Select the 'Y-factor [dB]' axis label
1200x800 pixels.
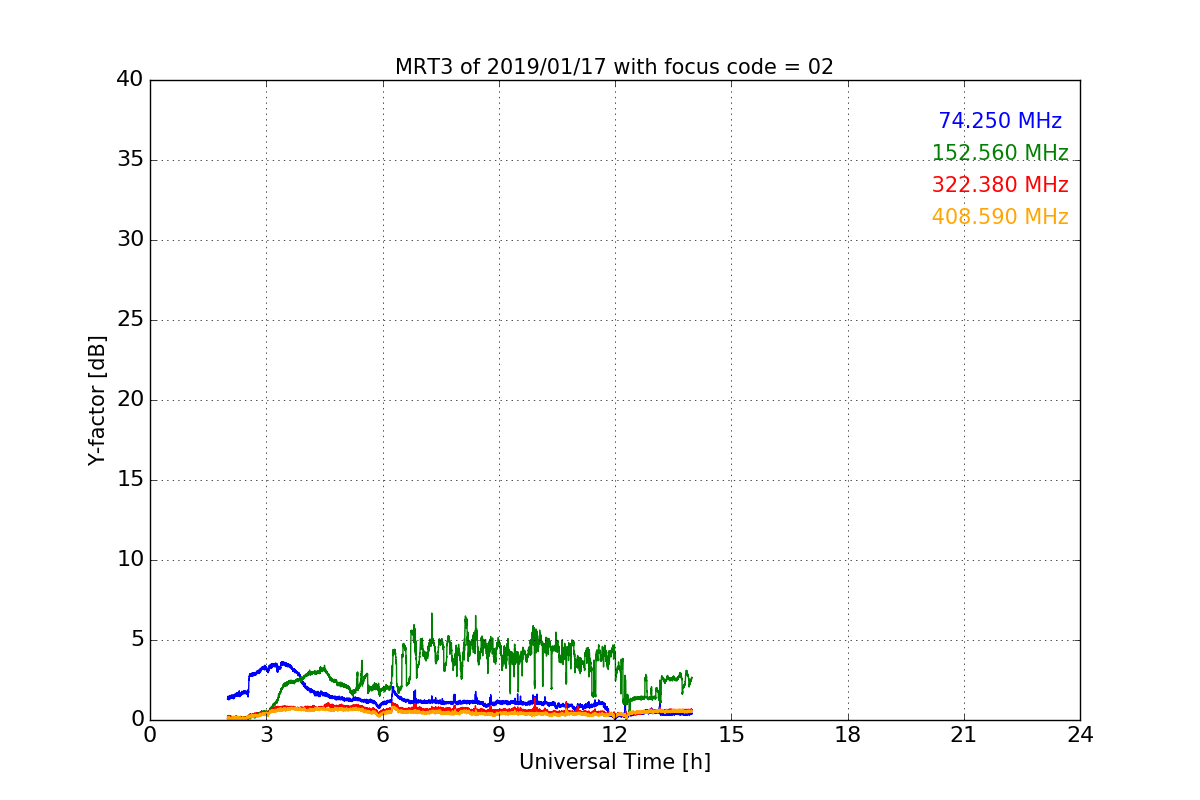(97, 400)
